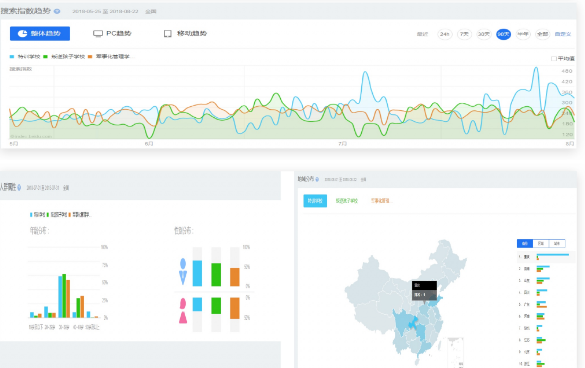
Task: Click the rank 8 row in the region list
Action: (x=546, y=340)
